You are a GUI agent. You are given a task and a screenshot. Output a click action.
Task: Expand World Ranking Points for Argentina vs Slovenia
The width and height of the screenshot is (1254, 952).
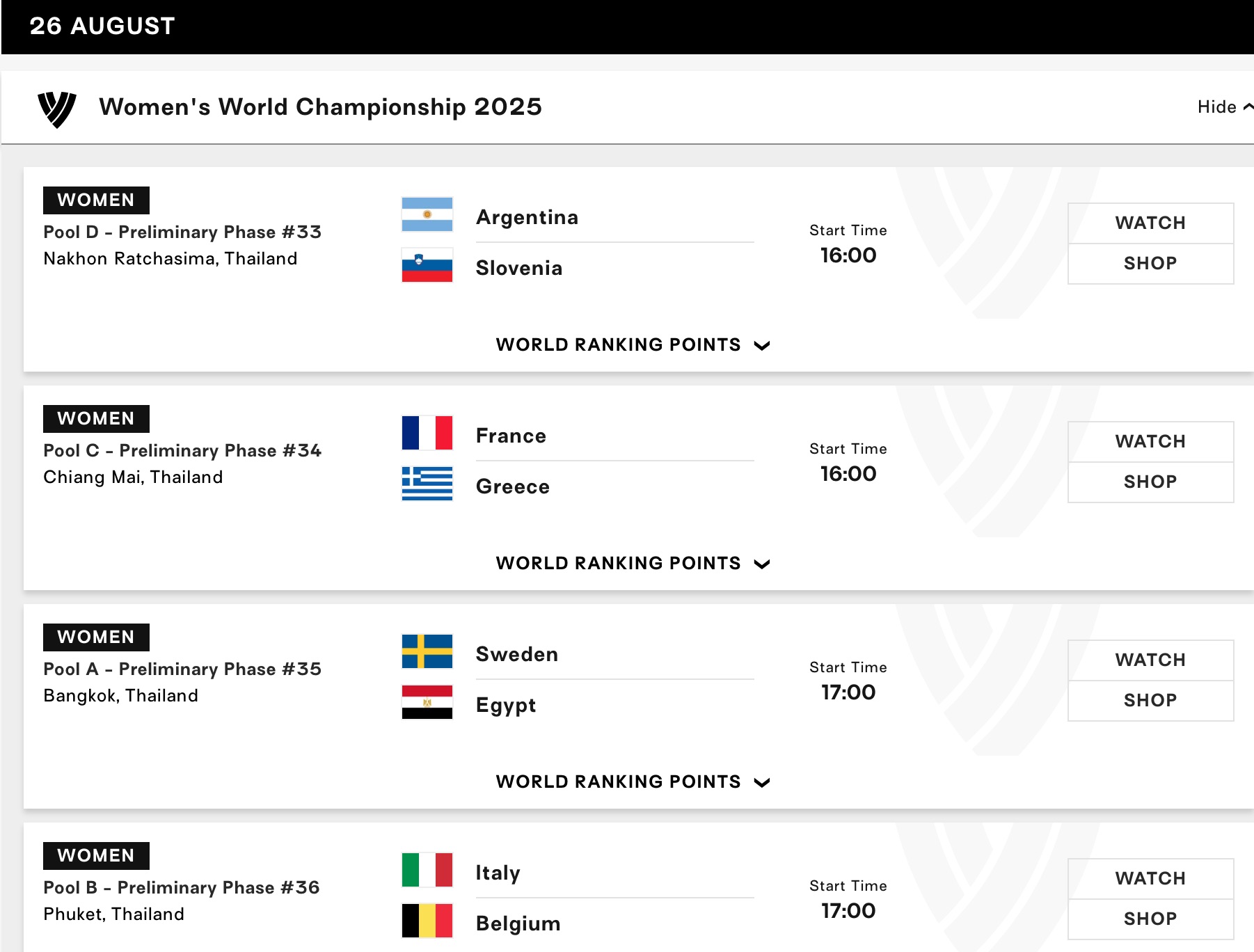pyautogui.click(x=632, y=345)
